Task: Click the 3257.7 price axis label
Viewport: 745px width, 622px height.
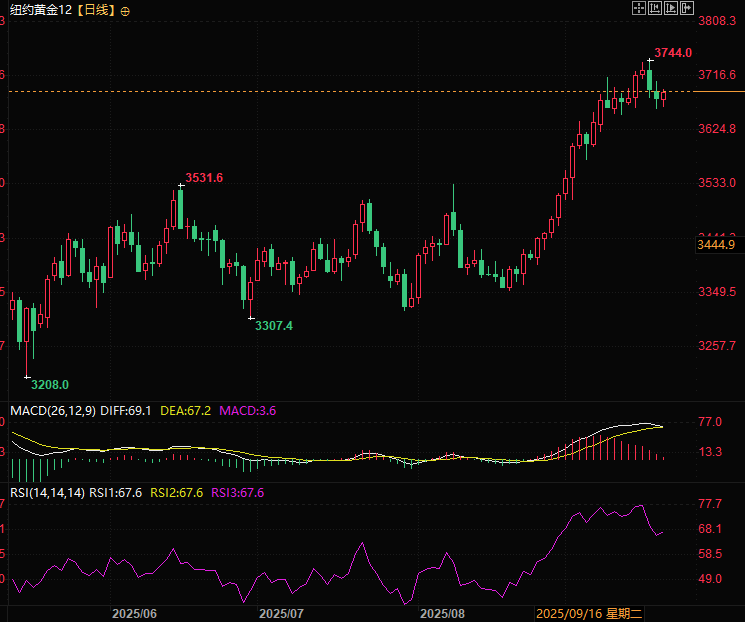Action: pyautogui.click(x=717, y=346)
